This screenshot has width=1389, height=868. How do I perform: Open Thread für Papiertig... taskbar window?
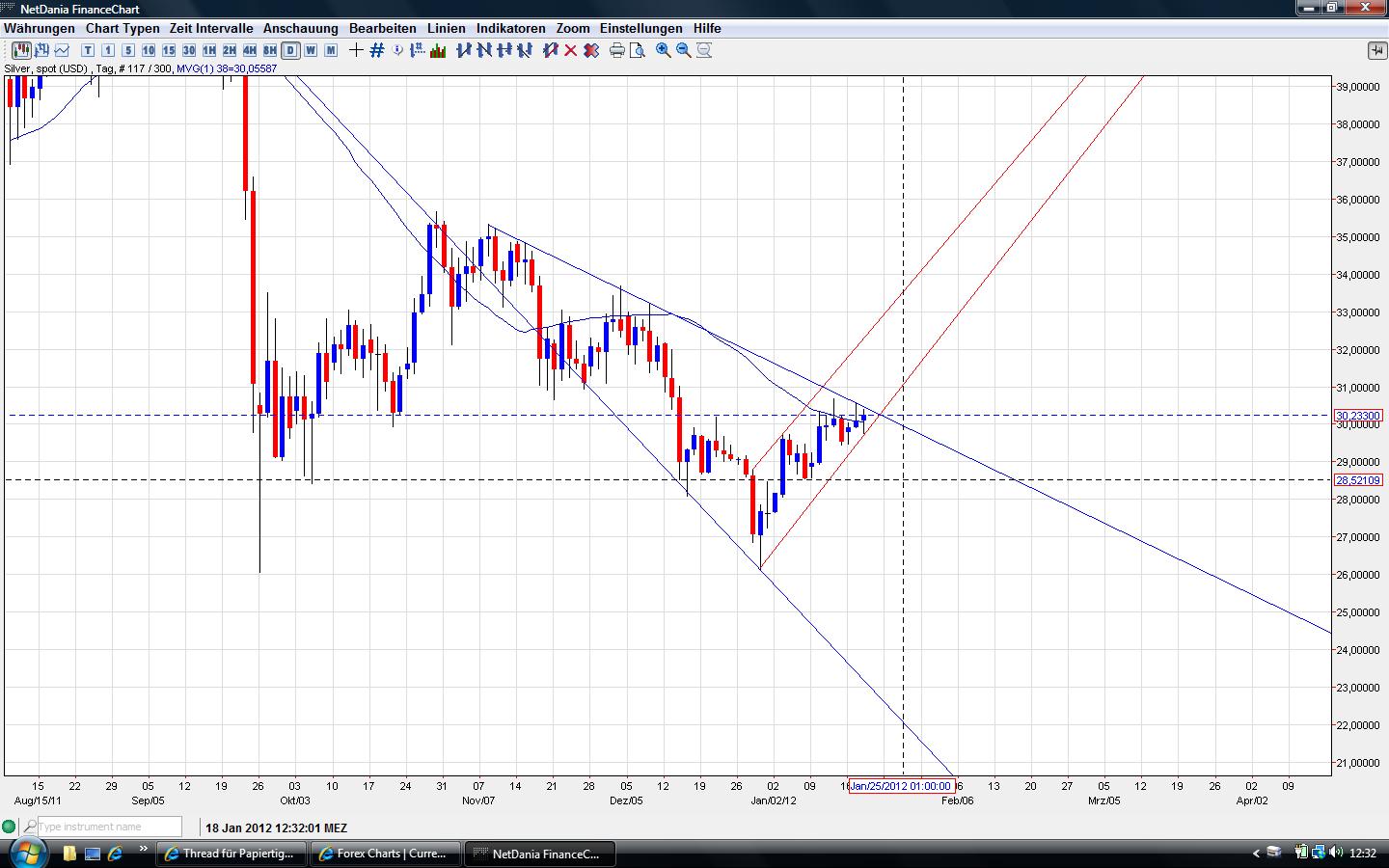click(x=231, y=854)
